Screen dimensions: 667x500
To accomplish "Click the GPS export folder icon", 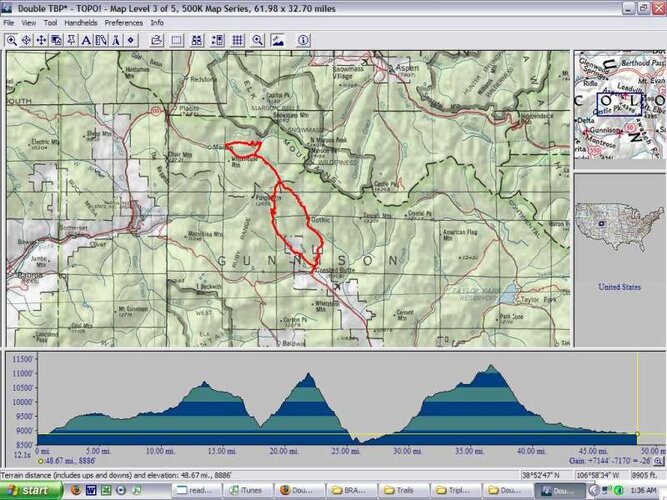I will click(157, 40).
